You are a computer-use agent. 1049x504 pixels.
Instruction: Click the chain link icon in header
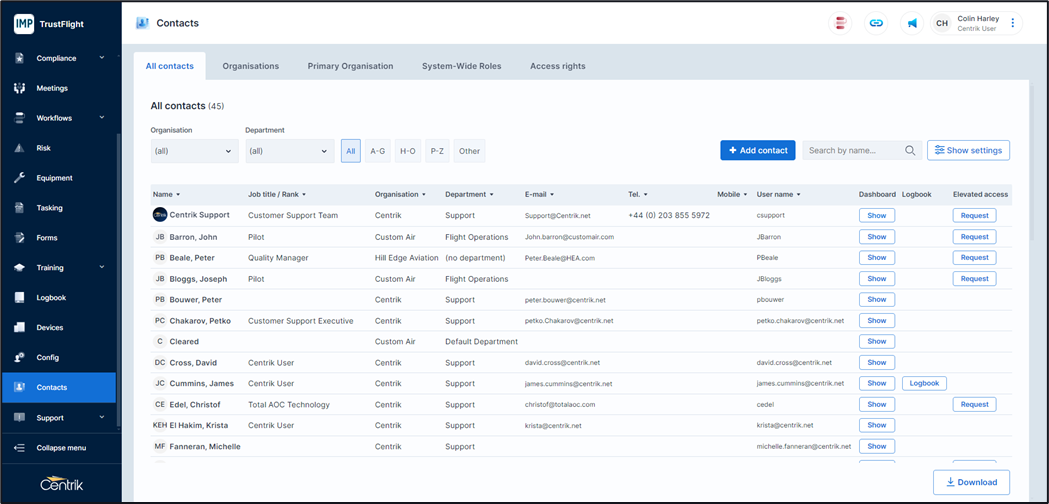point(876,23)
